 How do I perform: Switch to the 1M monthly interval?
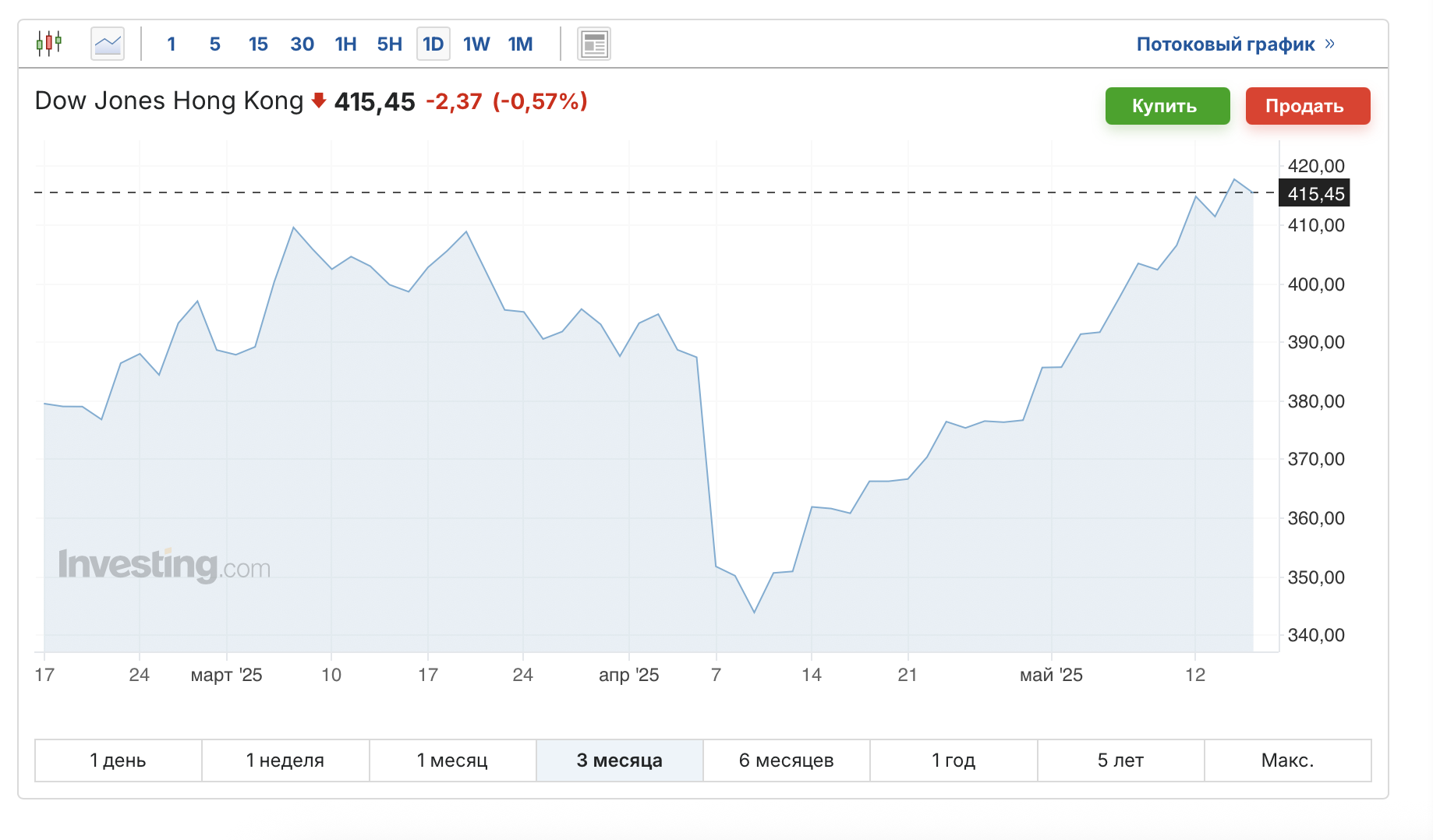point(520,44)
